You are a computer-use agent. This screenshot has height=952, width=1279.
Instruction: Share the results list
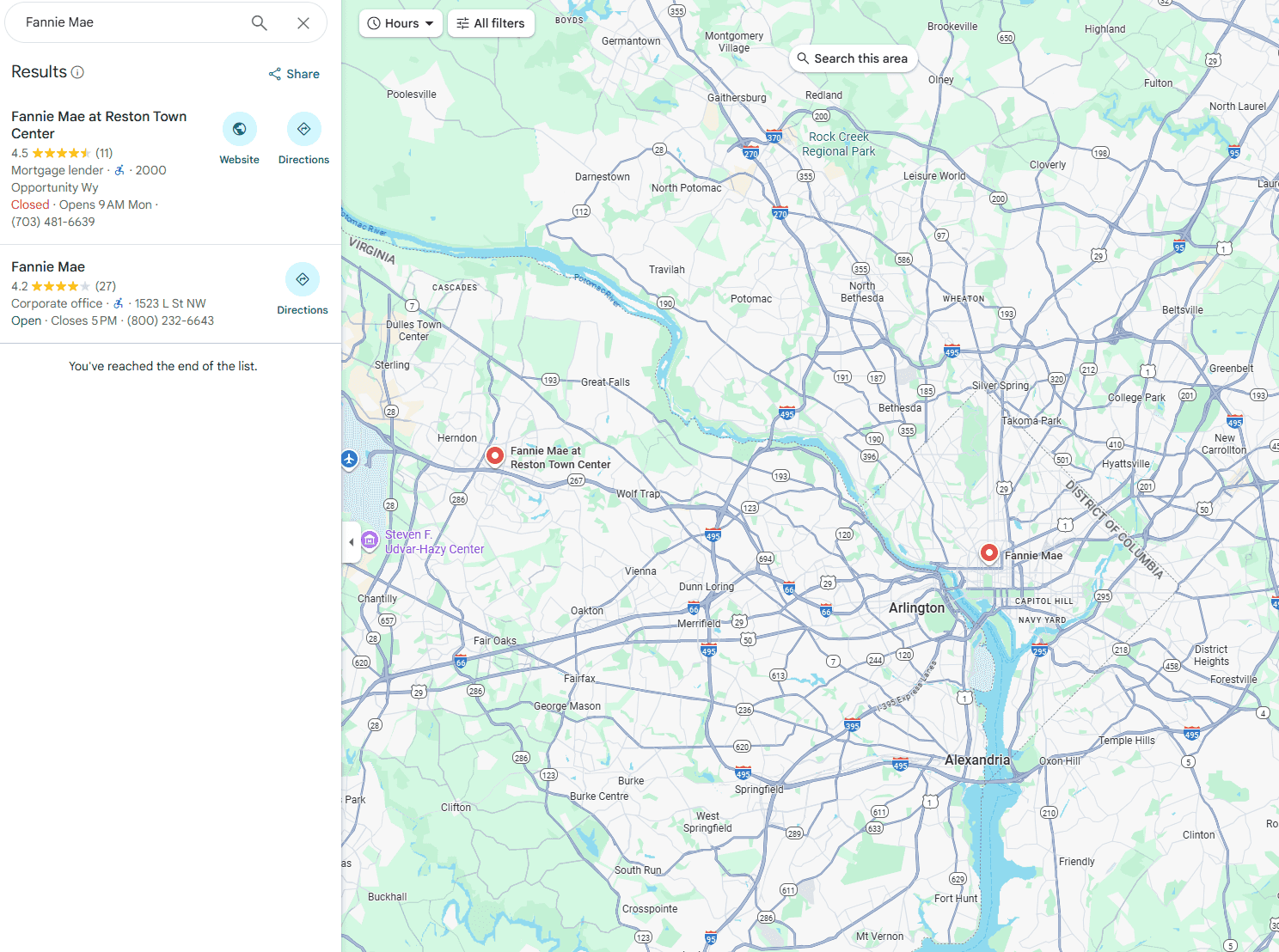(294, 74)
